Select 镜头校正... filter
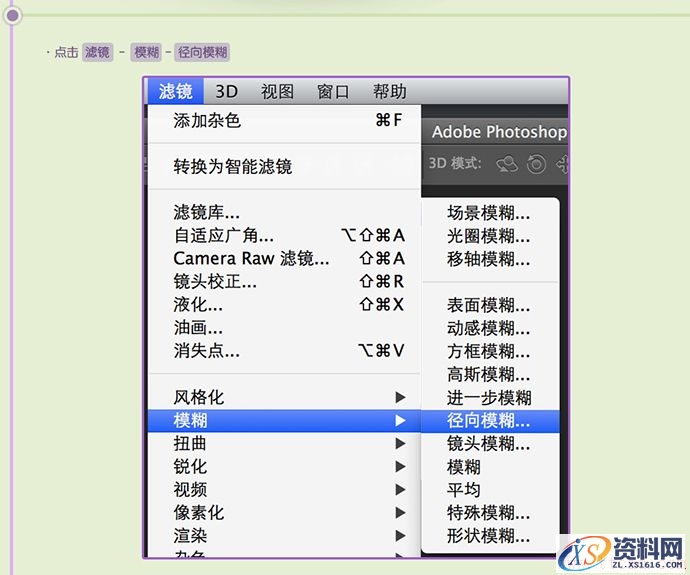This screenshot has width=690, height=575. tap(284, 281)
